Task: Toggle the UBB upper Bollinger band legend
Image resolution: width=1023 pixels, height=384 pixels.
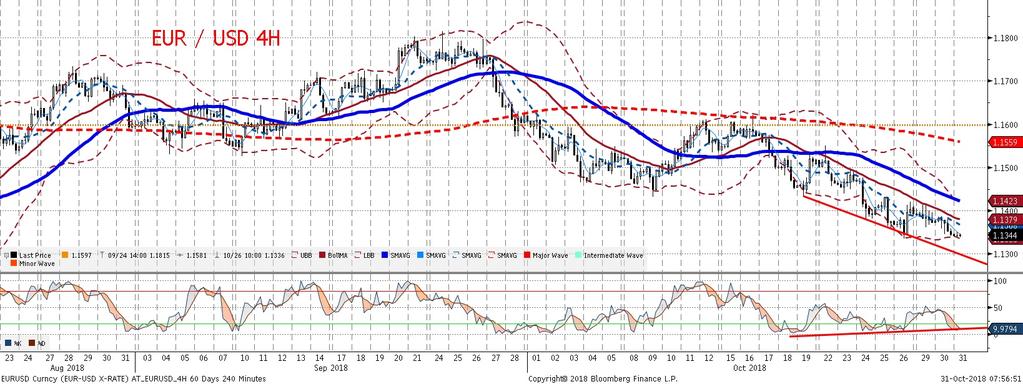Action: [x=301, y=256]
